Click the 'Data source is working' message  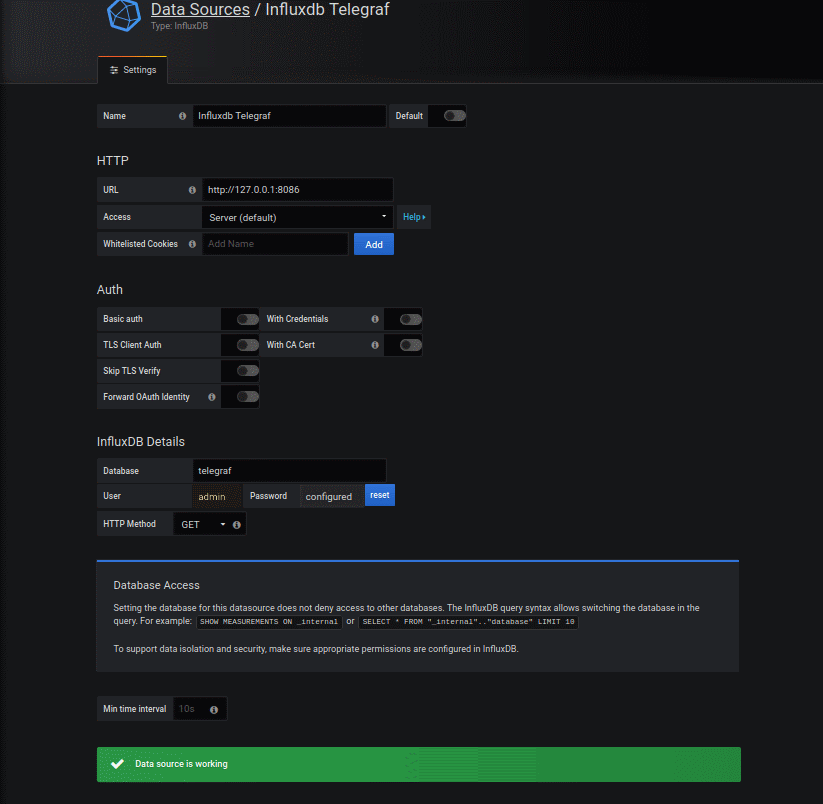pos(182,764)
